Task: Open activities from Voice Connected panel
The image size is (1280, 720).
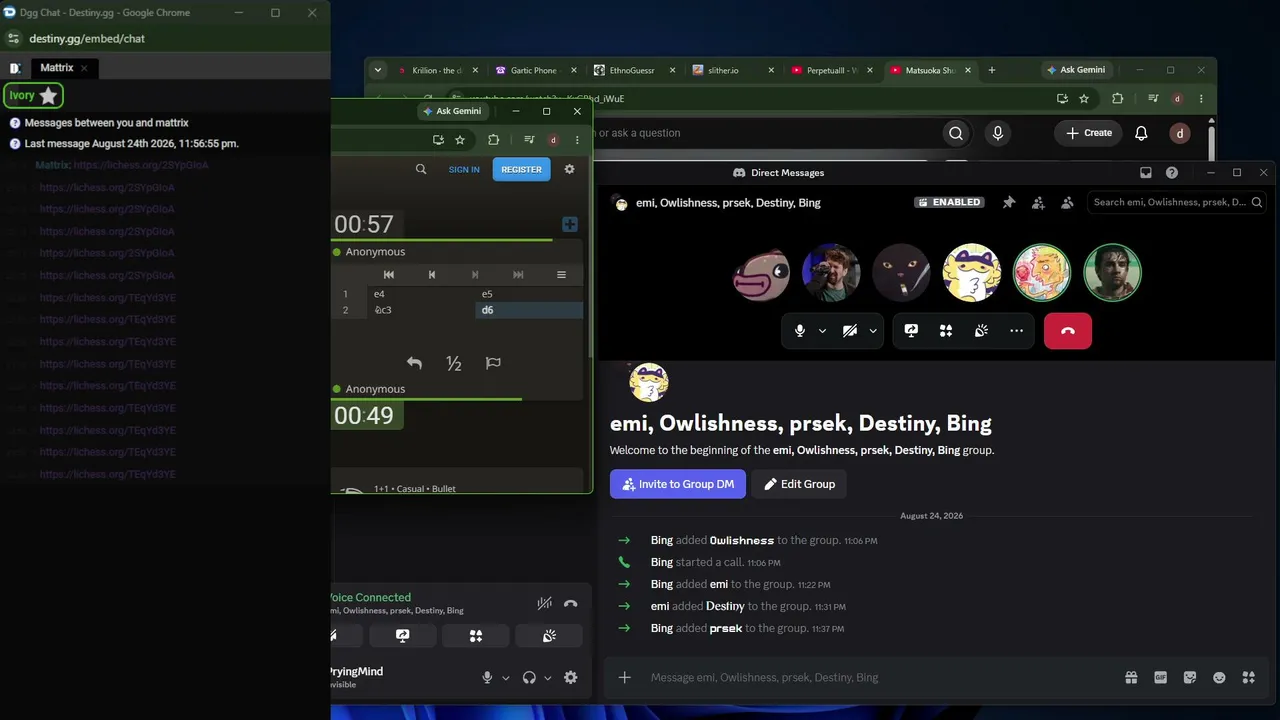Action: [x=476, y=636]
